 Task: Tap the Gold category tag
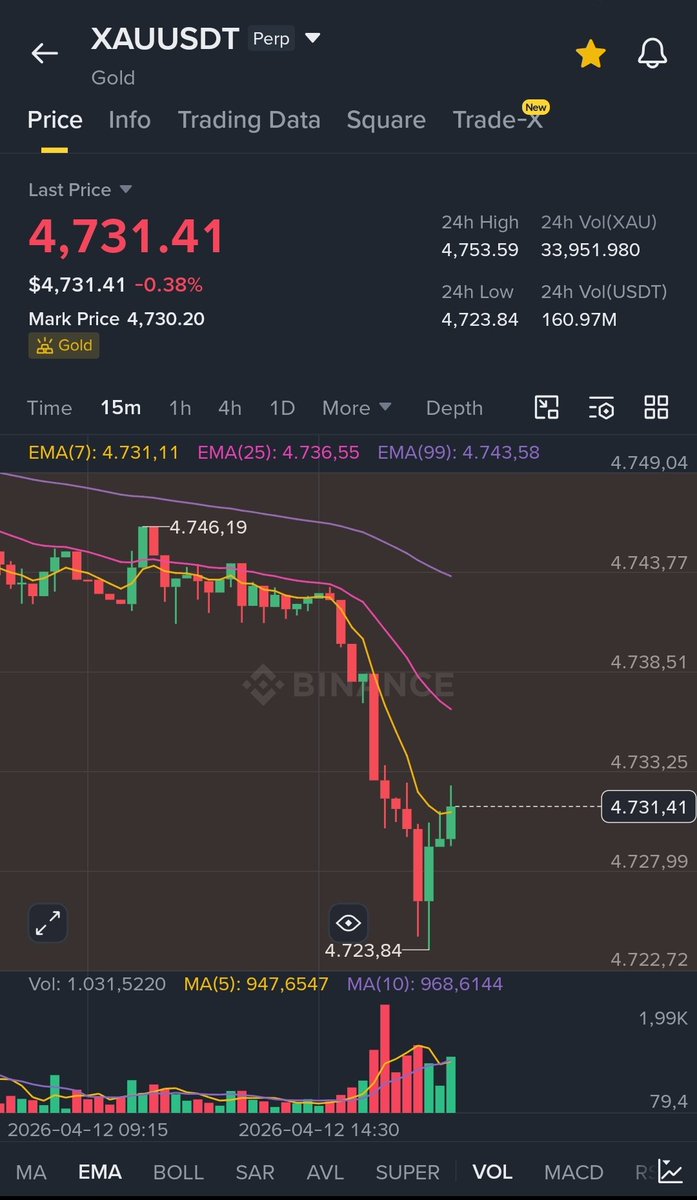64,345
